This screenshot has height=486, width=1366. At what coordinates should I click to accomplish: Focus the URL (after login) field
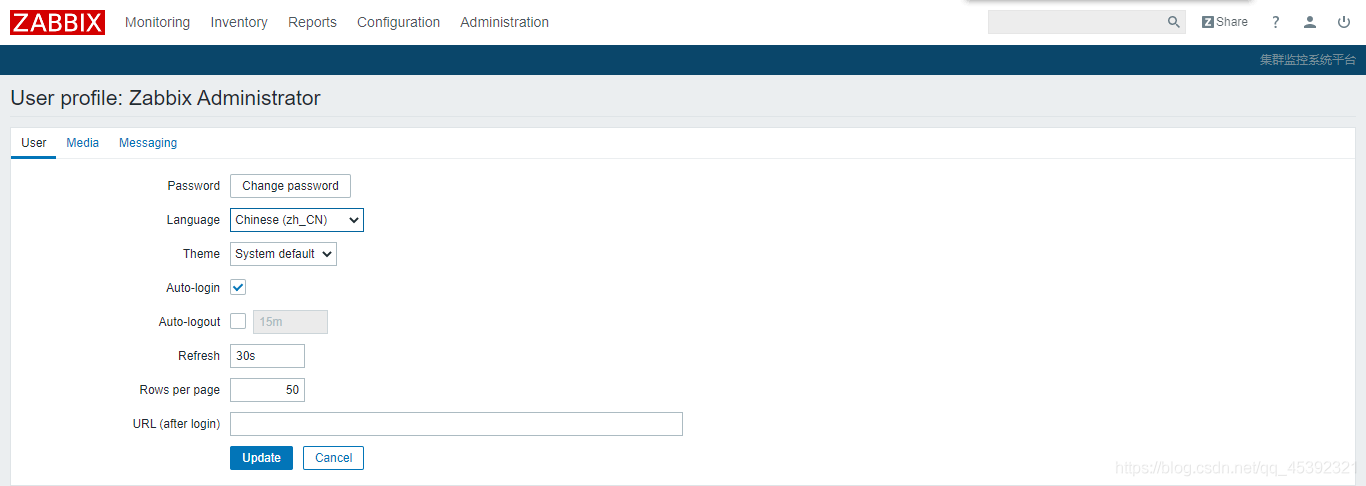tap(456, 424)
